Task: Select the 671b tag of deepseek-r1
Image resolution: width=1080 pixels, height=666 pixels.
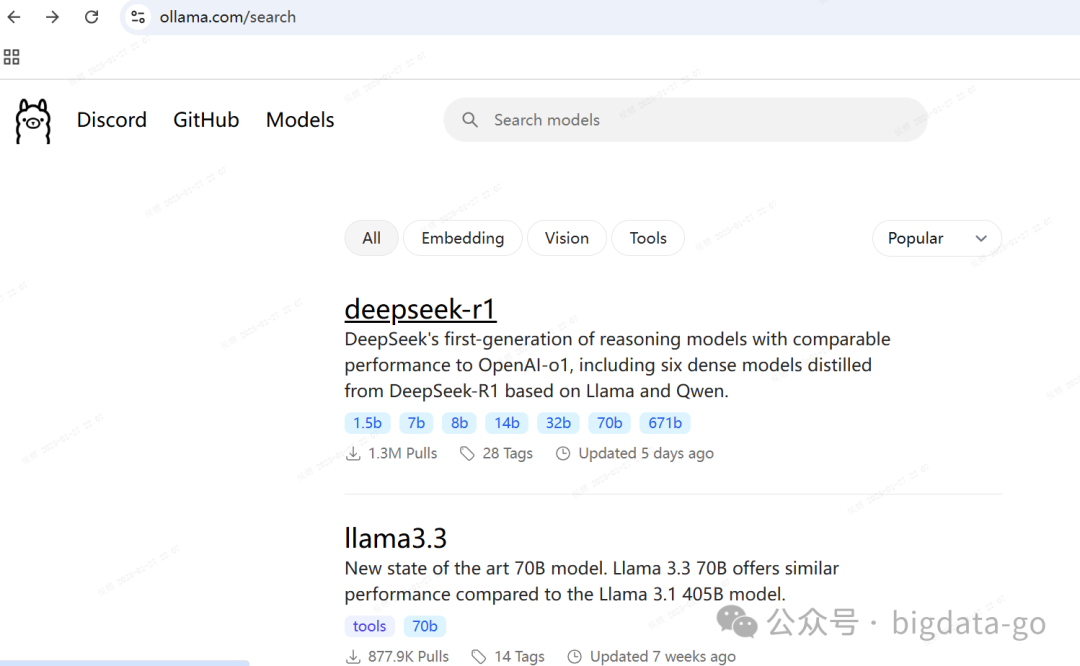Action: point(665,423)
